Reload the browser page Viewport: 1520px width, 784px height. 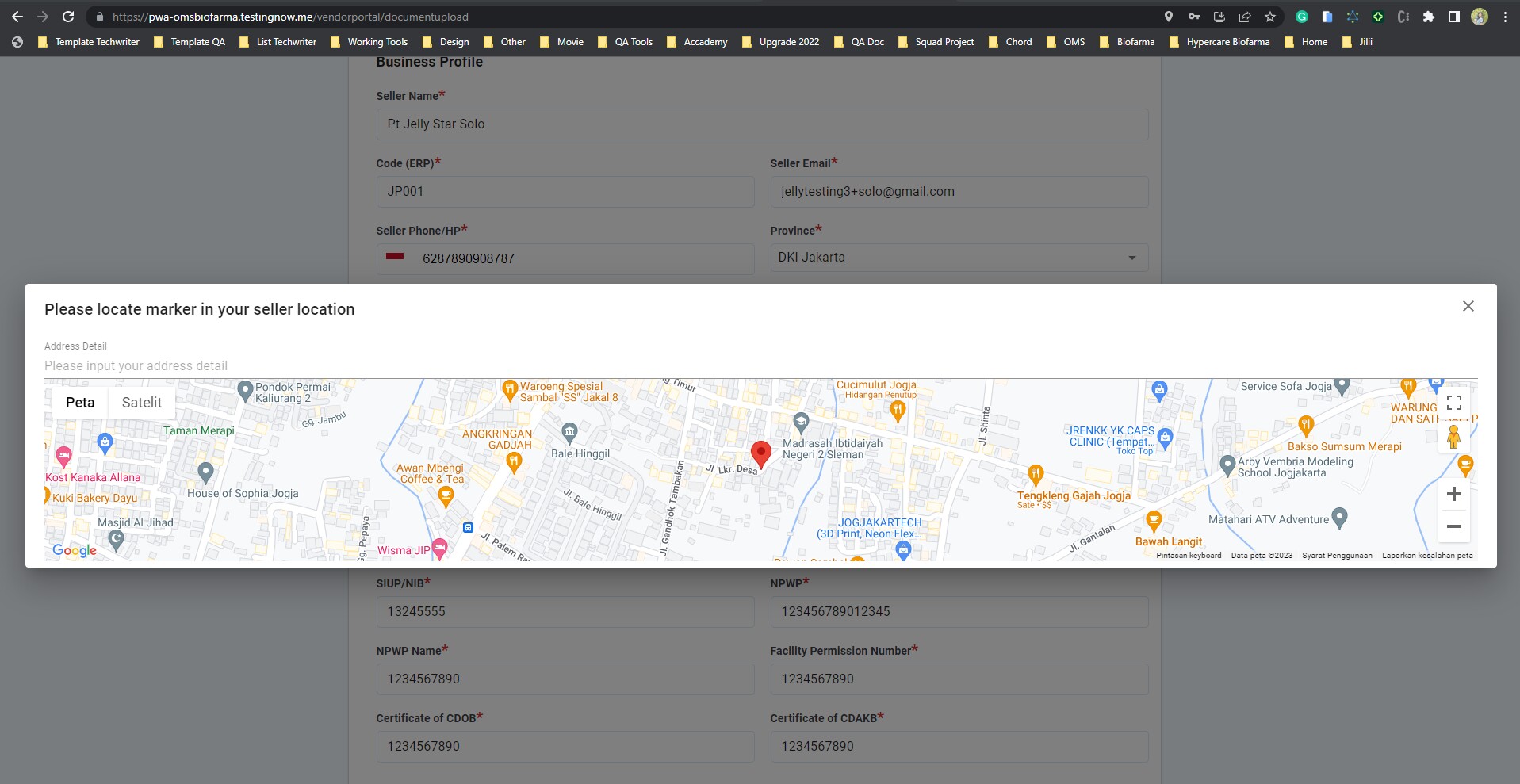coord(68,17)
